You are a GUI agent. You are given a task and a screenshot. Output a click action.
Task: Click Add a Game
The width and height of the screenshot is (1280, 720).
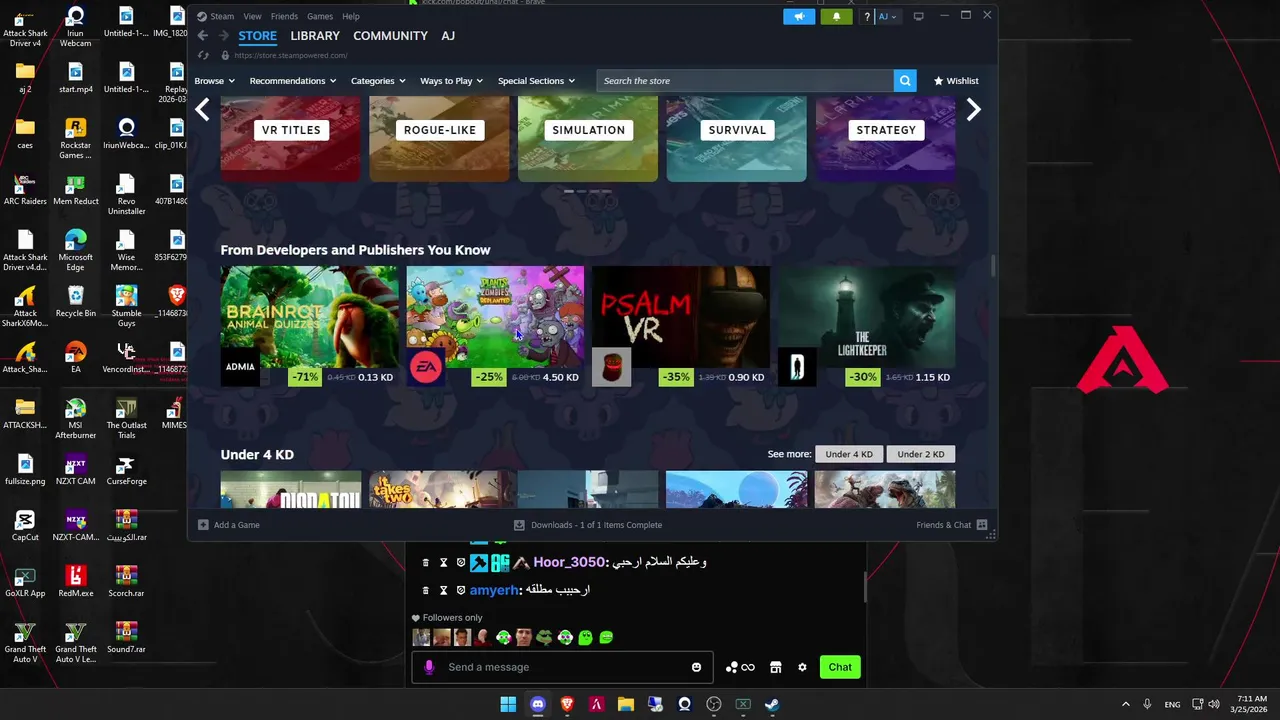pos(229,525)
